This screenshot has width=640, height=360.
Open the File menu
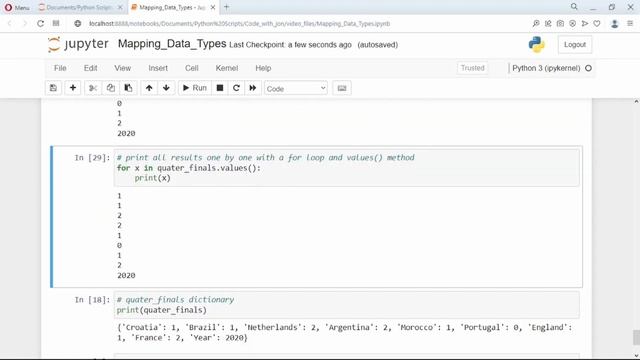click(x=60, y=68)
